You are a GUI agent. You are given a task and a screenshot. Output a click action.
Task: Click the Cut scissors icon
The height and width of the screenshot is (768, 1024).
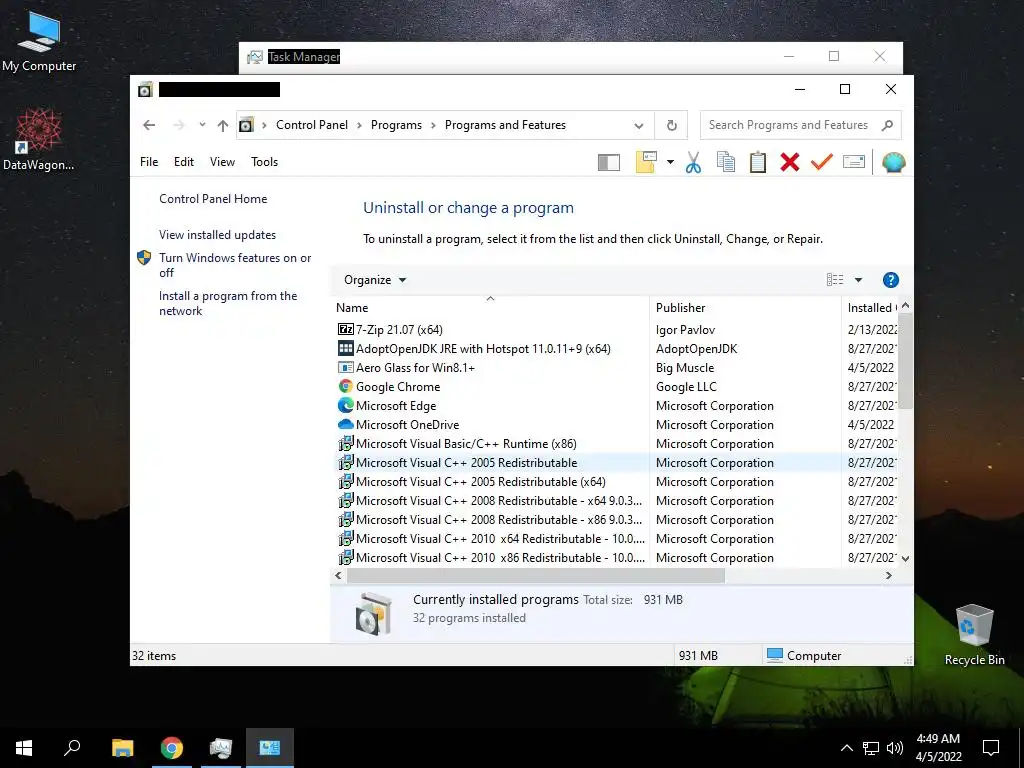(693, 162)
